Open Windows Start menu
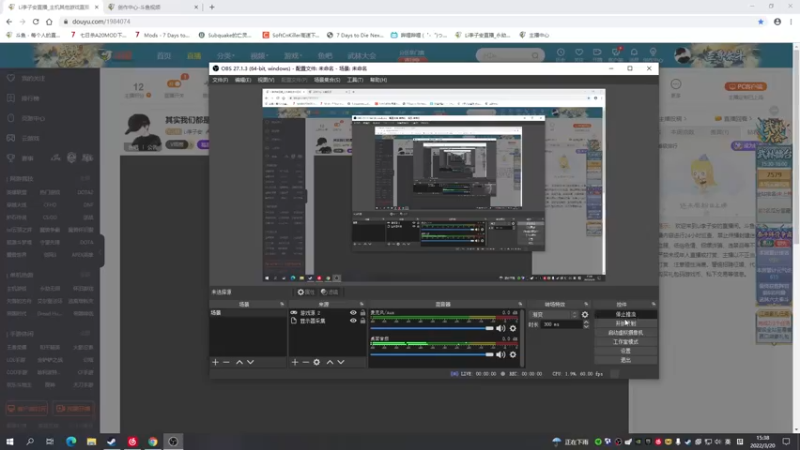Screen dimensions: 800x450 [x=10, y=441]
